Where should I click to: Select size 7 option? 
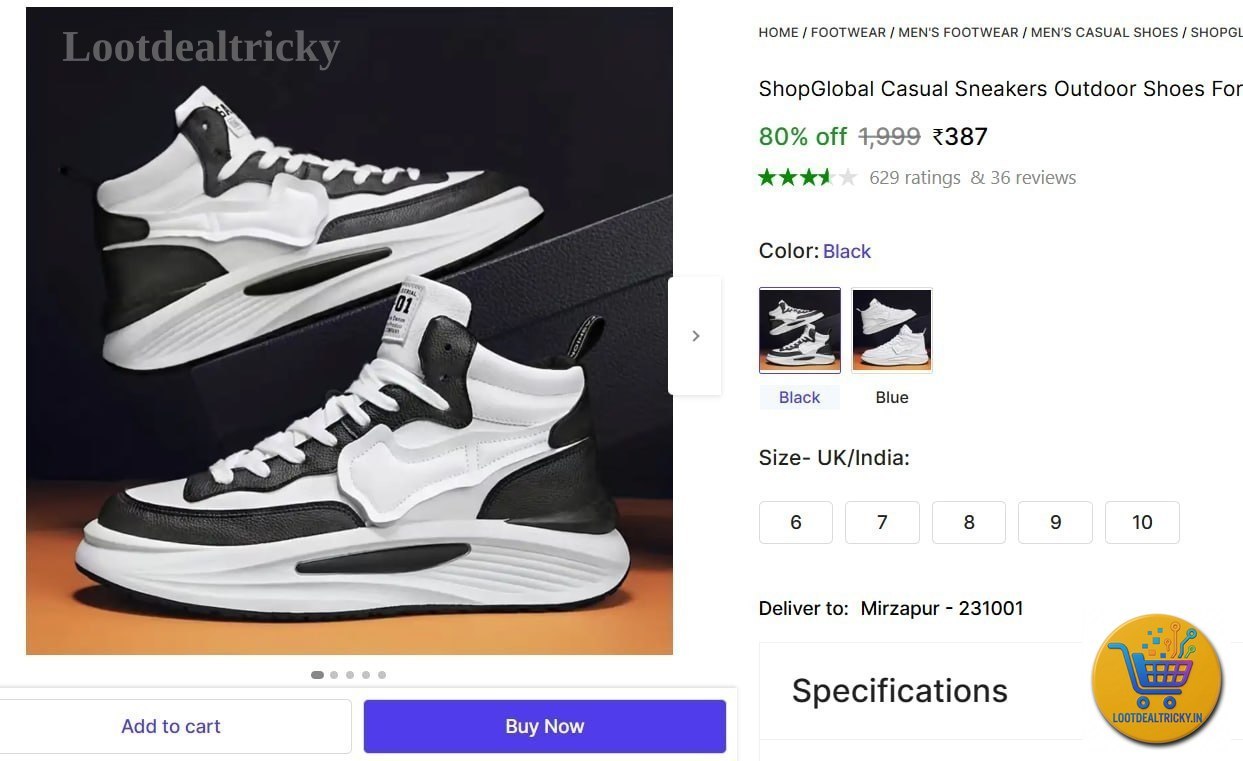pos(882,522)
